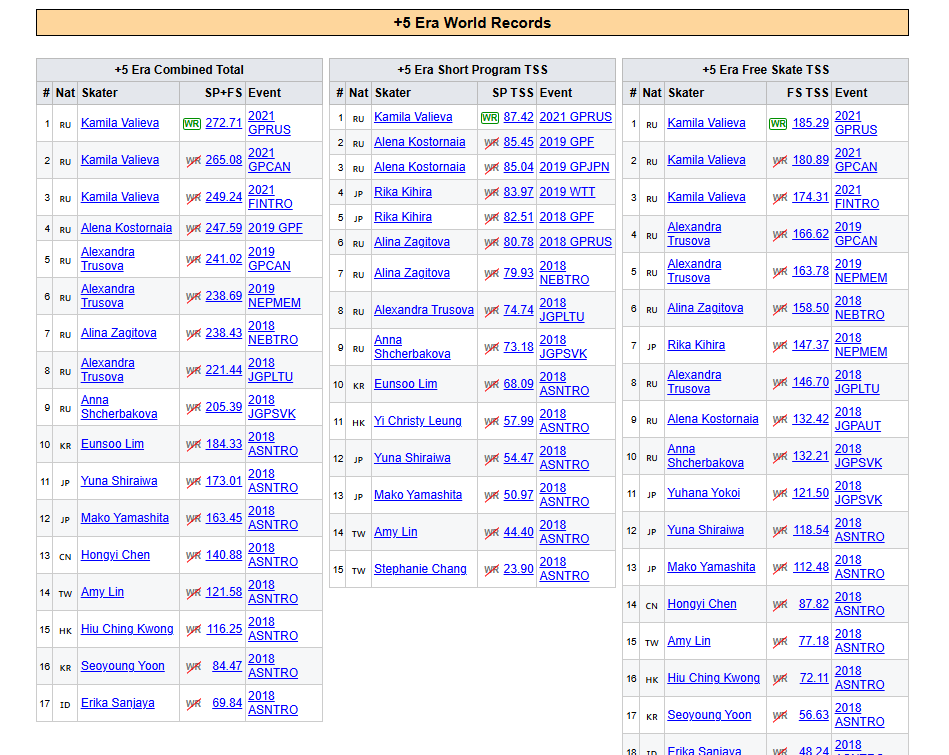Open the Stephanie Chang skater link

(x=420, y=569)
